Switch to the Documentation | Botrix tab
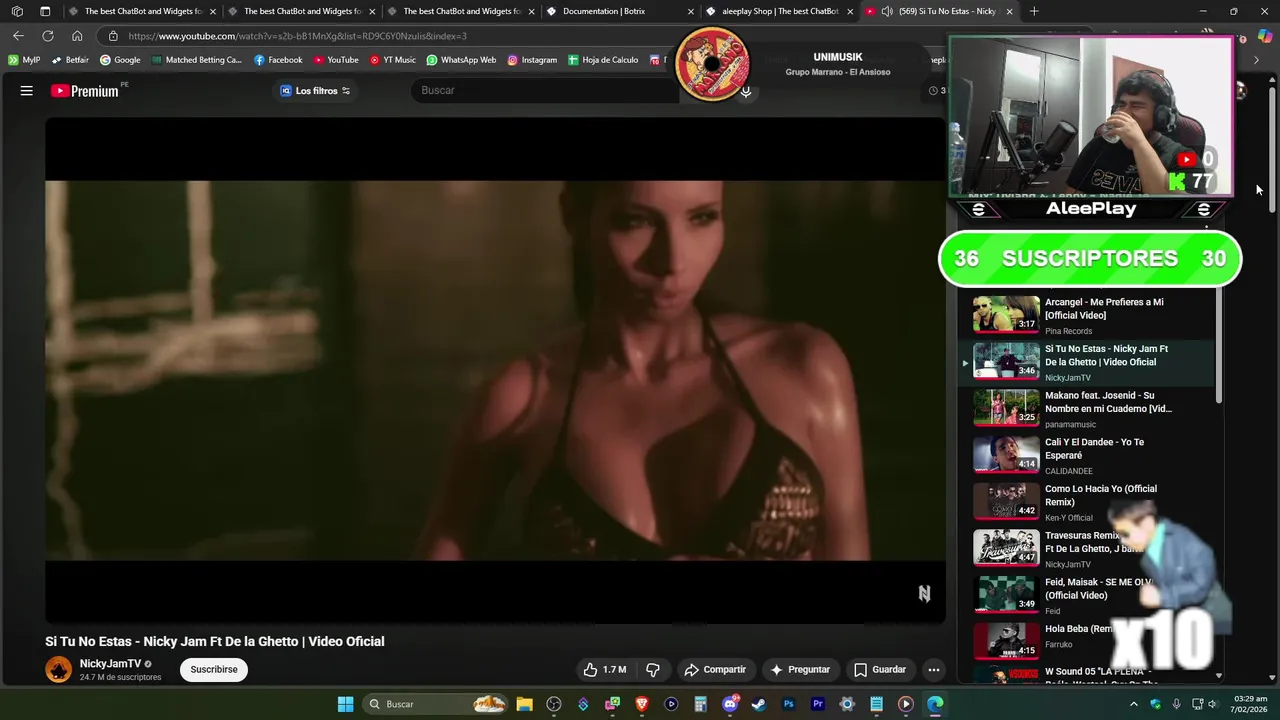This screenshot has height=720, width=1280. (x=621, y=11)
